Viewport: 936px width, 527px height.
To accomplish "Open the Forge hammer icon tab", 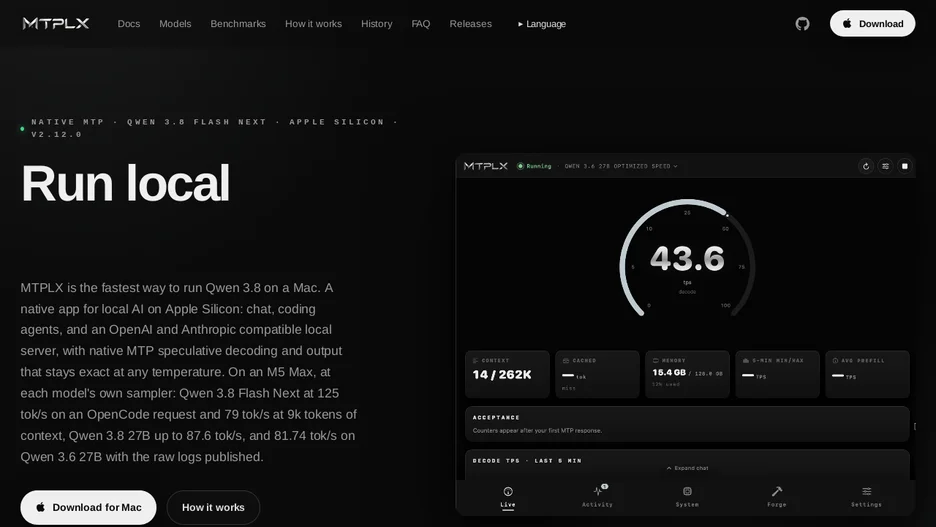I will click(777, 491).
